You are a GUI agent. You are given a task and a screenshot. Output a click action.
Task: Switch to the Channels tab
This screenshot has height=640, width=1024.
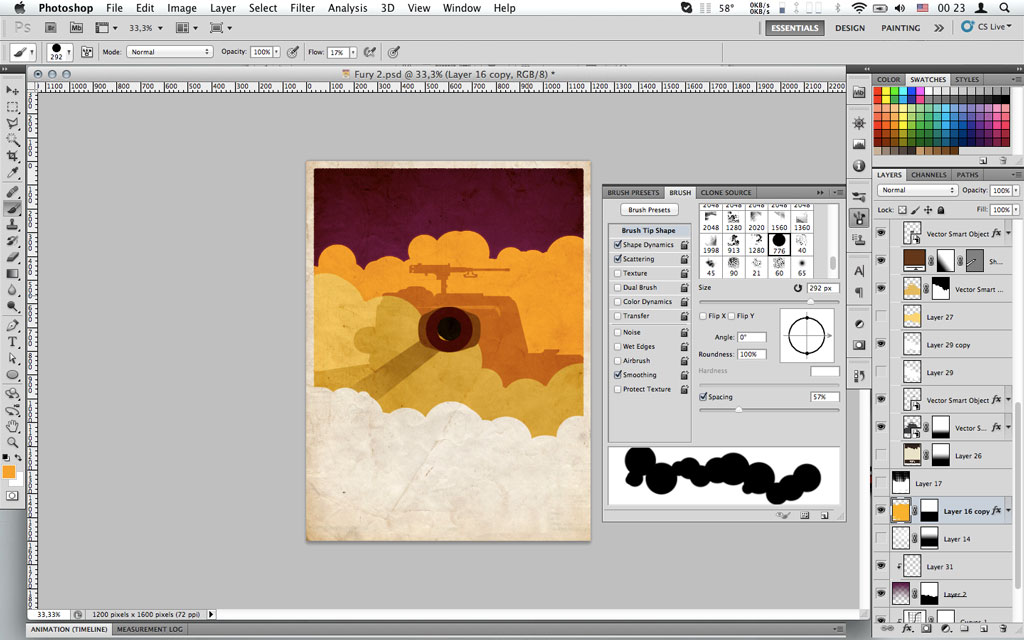click(x=928, y=175)
